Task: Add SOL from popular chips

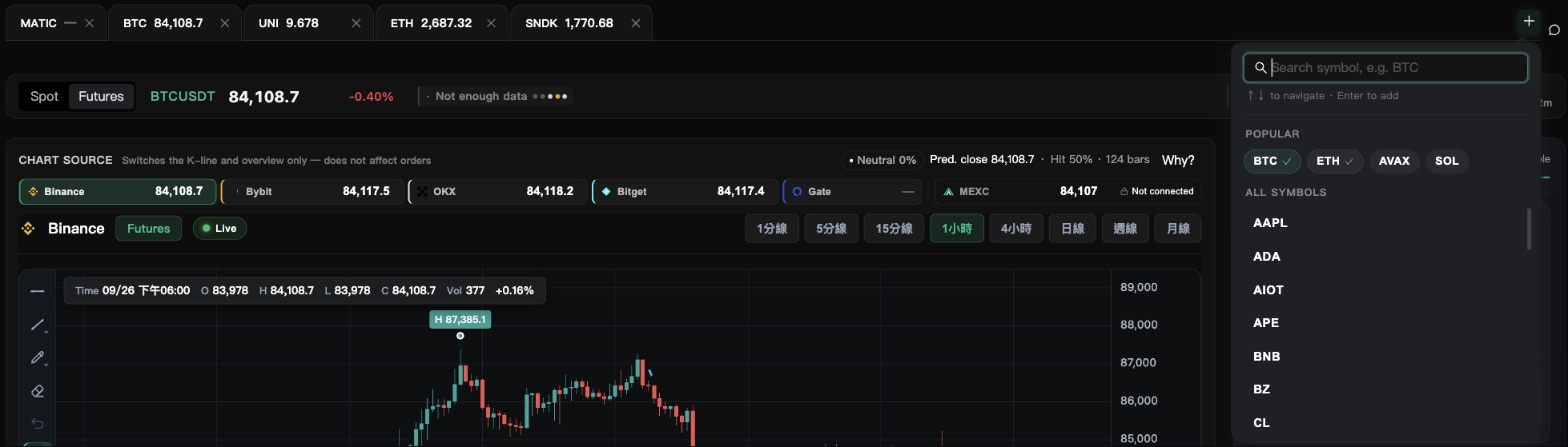Action: pyautogui.click(x=1446, y=161)
